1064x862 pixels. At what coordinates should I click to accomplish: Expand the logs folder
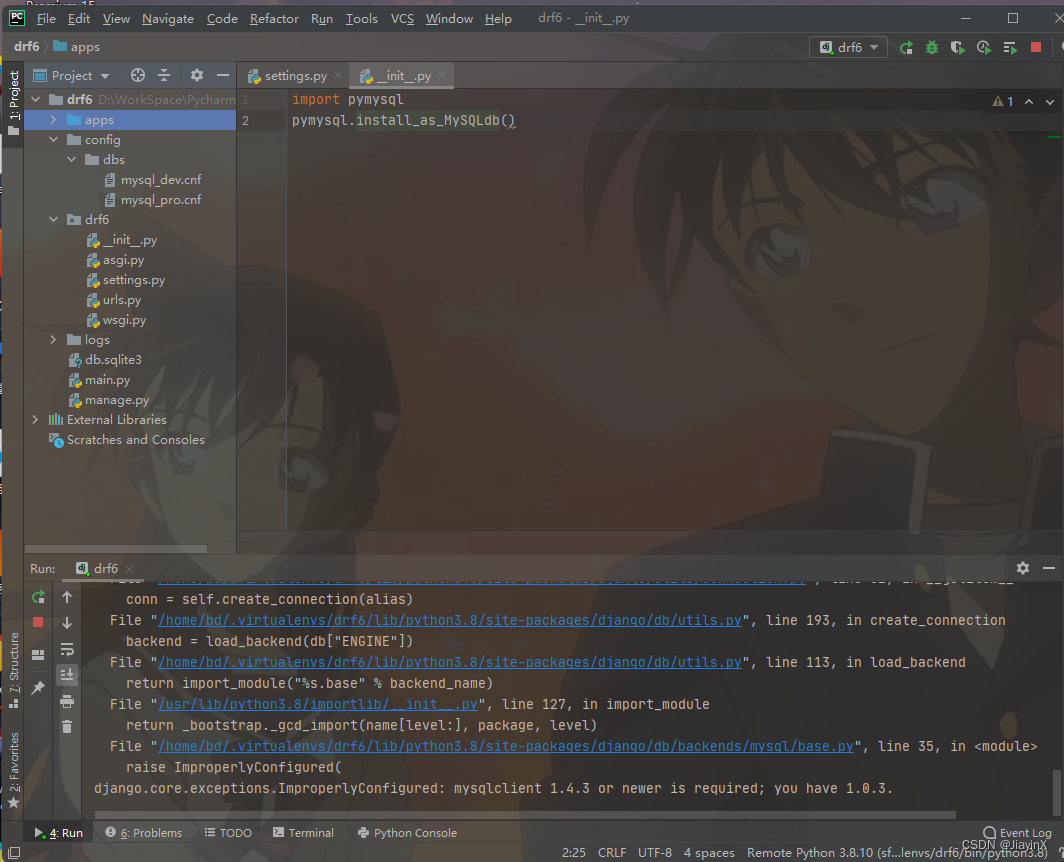(53, 339)
